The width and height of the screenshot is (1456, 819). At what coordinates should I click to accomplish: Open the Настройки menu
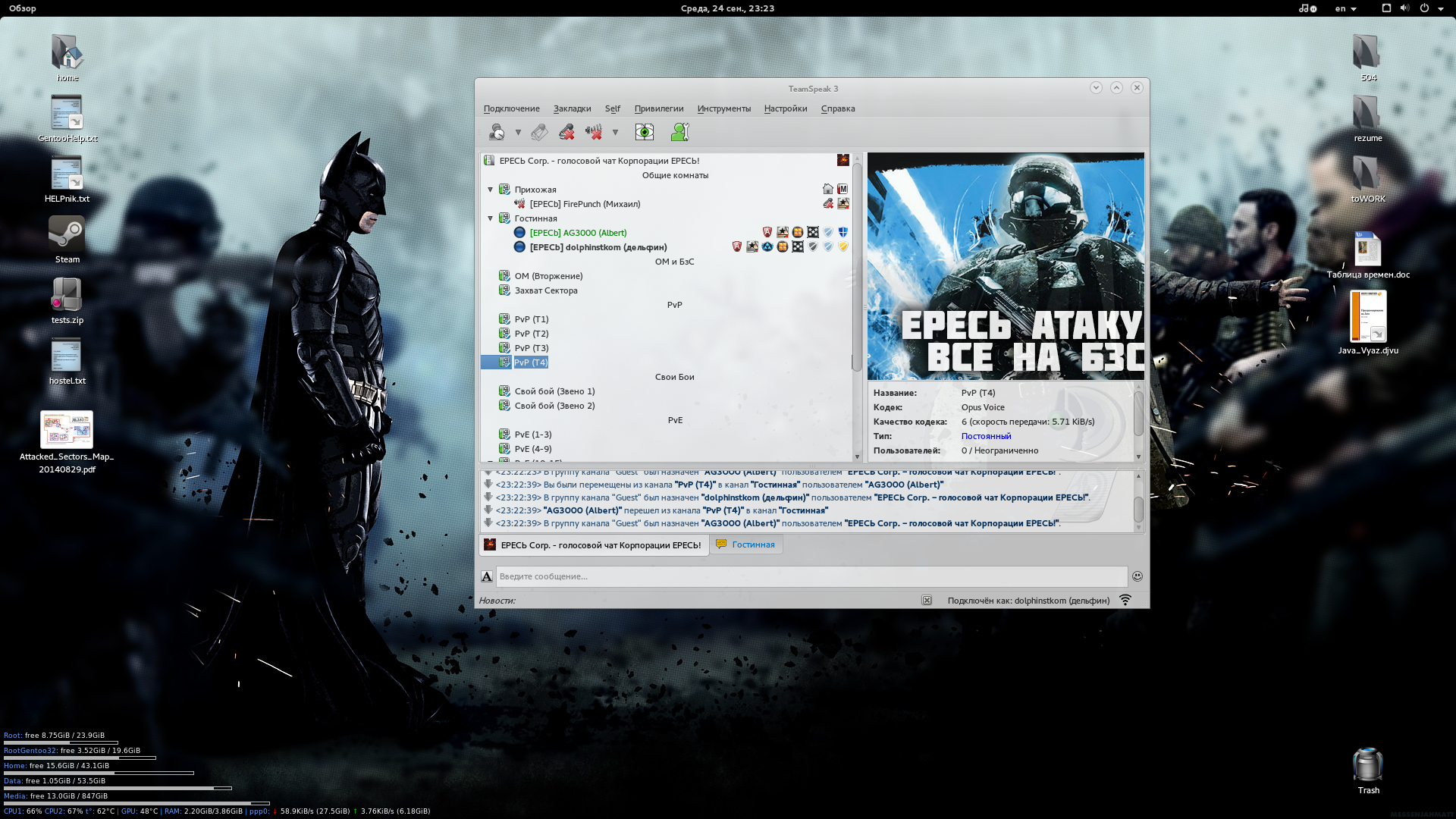[x=786, y=108]
